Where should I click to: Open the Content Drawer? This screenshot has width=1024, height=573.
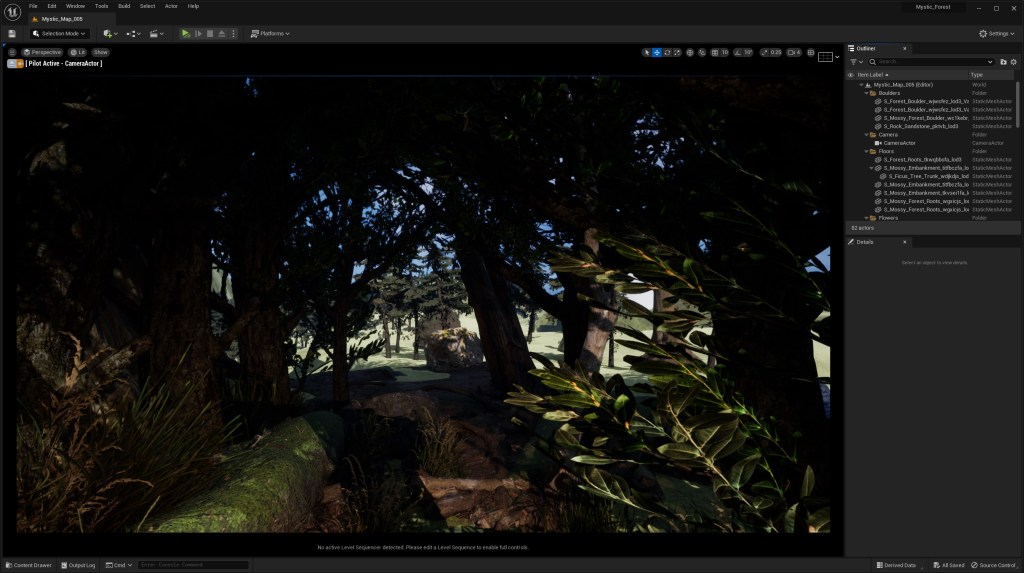point(28,565)
